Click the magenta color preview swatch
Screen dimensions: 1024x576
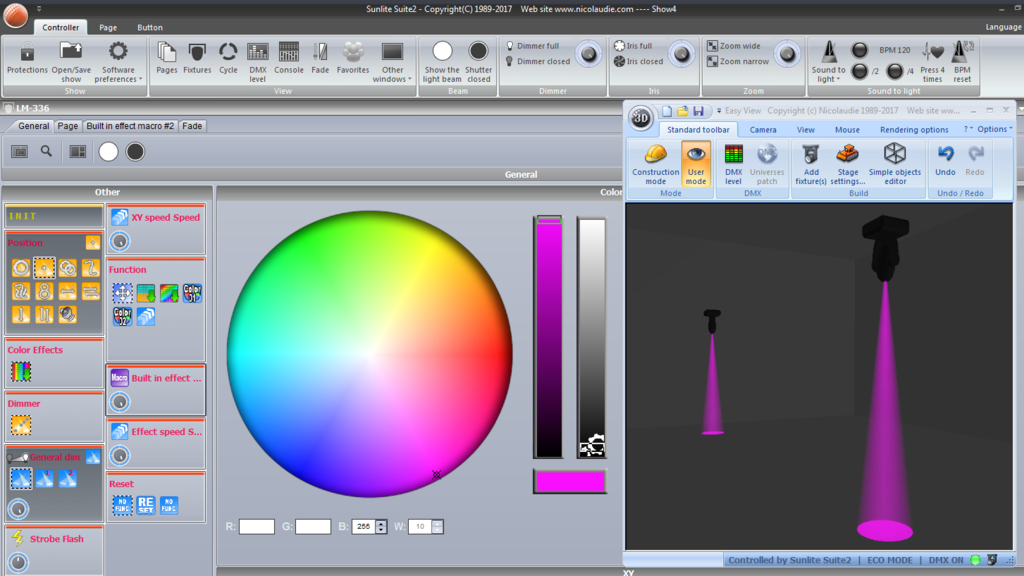570,482
